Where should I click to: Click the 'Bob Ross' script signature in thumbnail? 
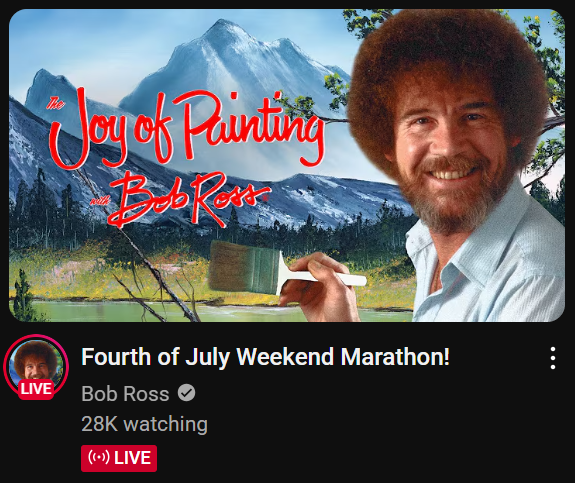(x=187, y=199)
